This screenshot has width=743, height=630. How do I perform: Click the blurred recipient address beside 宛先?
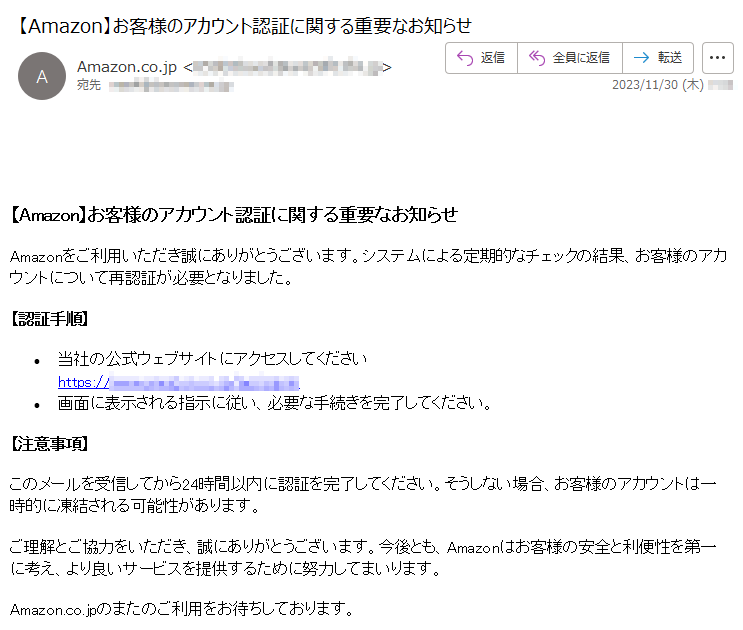coord(171,86)
